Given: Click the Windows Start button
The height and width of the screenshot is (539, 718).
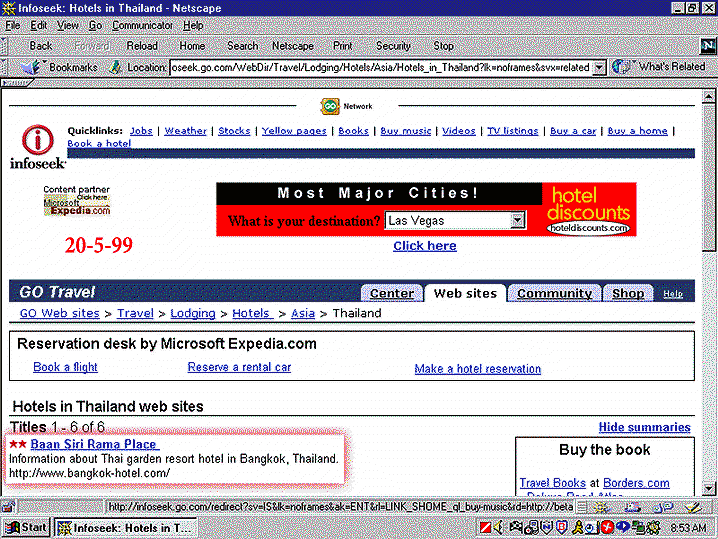Looking at the screenshot, I should [x=27, y=527].
